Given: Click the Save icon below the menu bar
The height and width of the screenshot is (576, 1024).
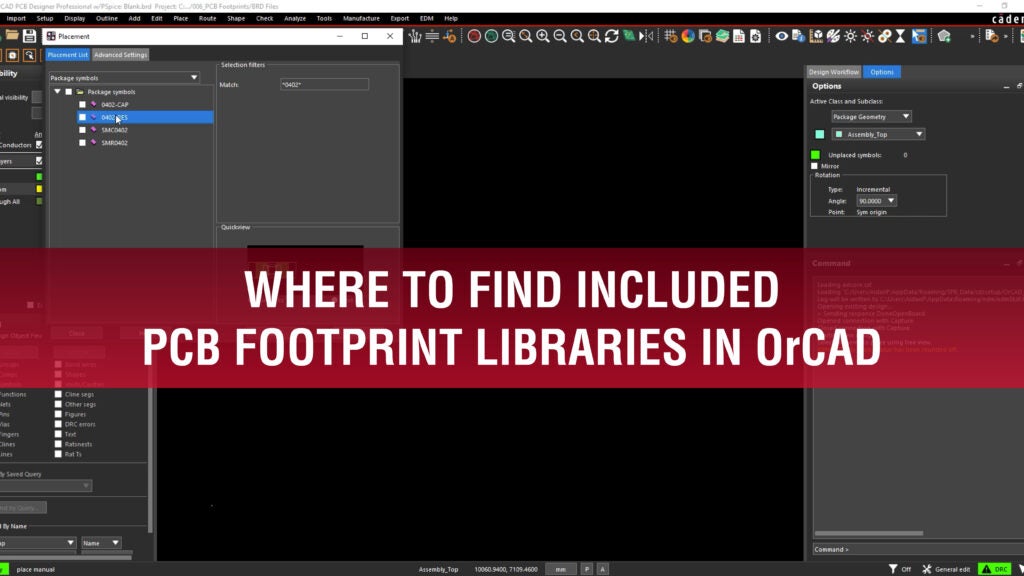Looking at the screenshot, I should pyautogui.click(x=29, y=36).
